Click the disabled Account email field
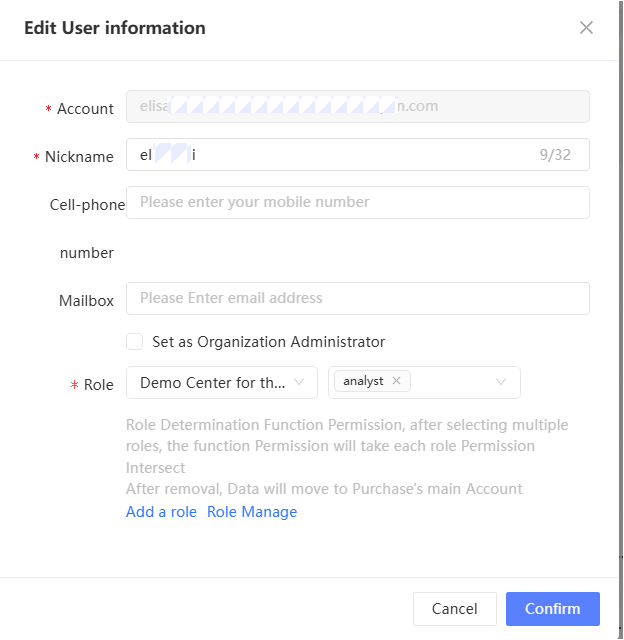 click(x=357, y=106)
